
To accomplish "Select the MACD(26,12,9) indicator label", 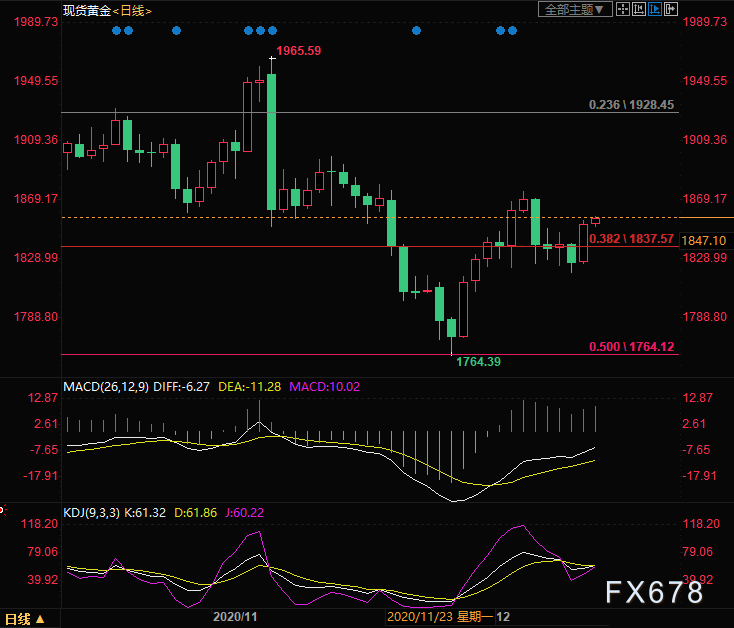I will 106,386.
